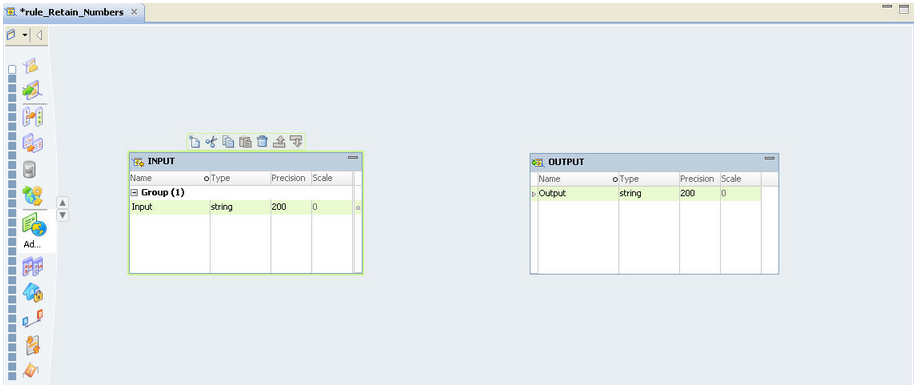The image size is (917, 388).
Task: Click the OUTPUT box title bar
Action: click(654, 163)
